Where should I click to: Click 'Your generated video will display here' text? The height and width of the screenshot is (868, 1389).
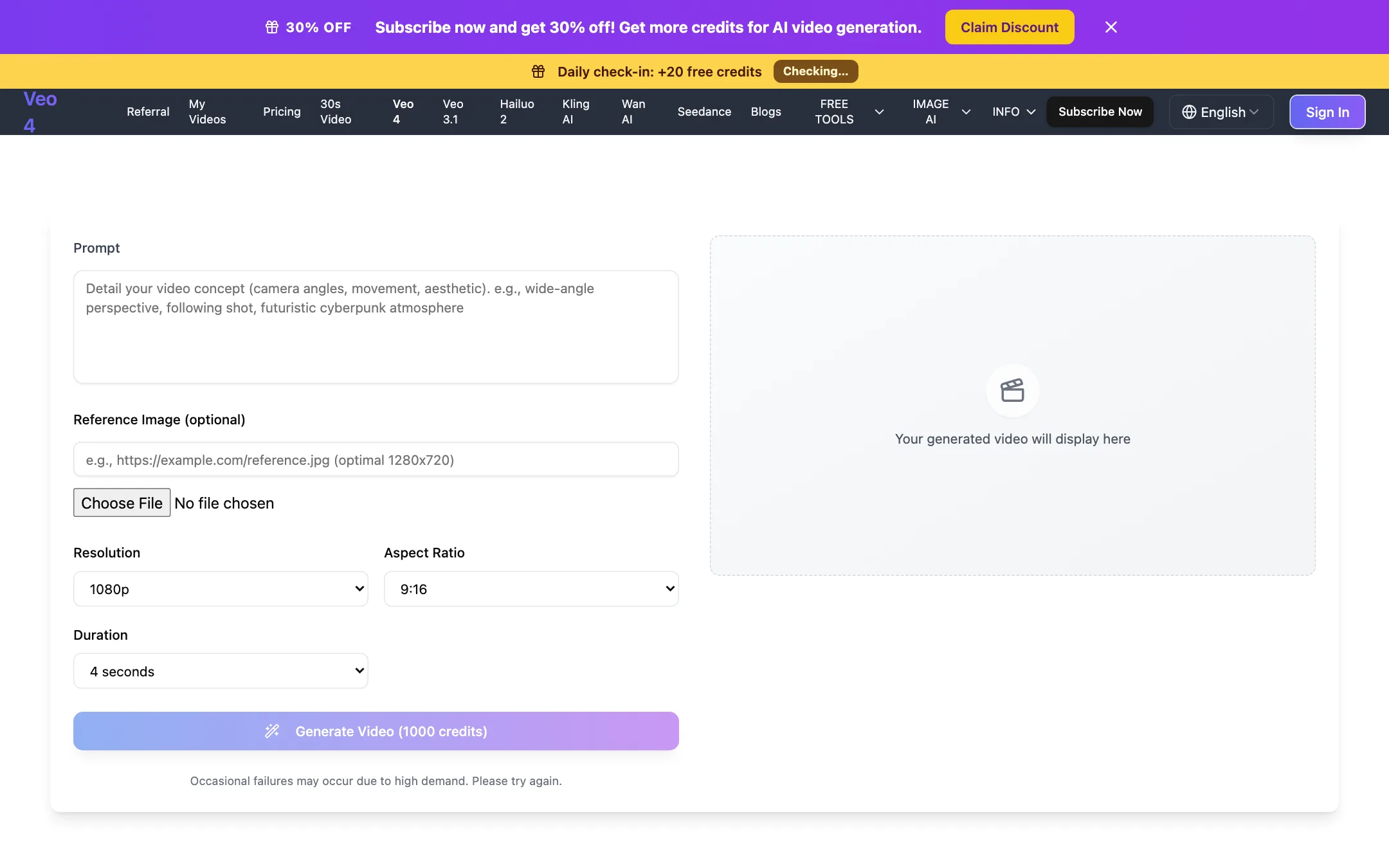(1012, 439)
